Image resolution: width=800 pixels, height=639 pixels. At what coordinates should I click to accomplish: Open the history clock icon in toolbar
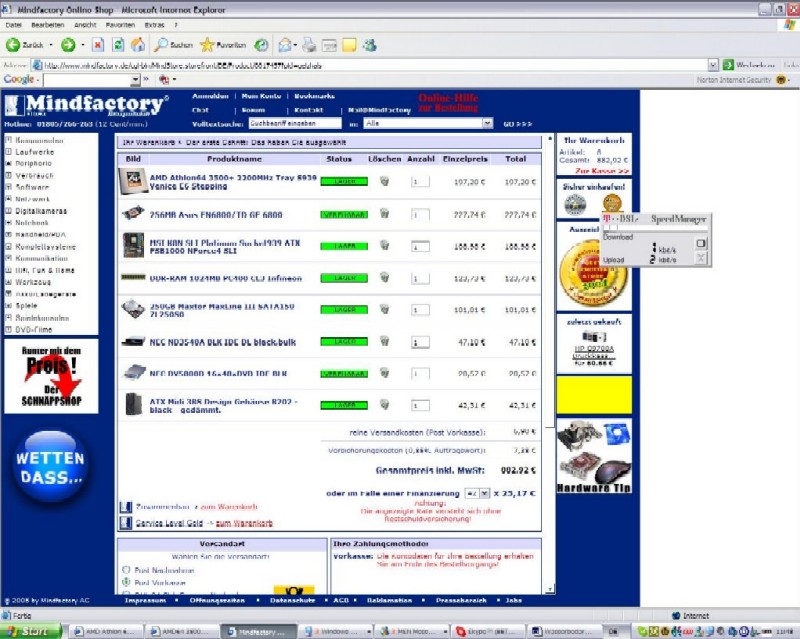261,45
